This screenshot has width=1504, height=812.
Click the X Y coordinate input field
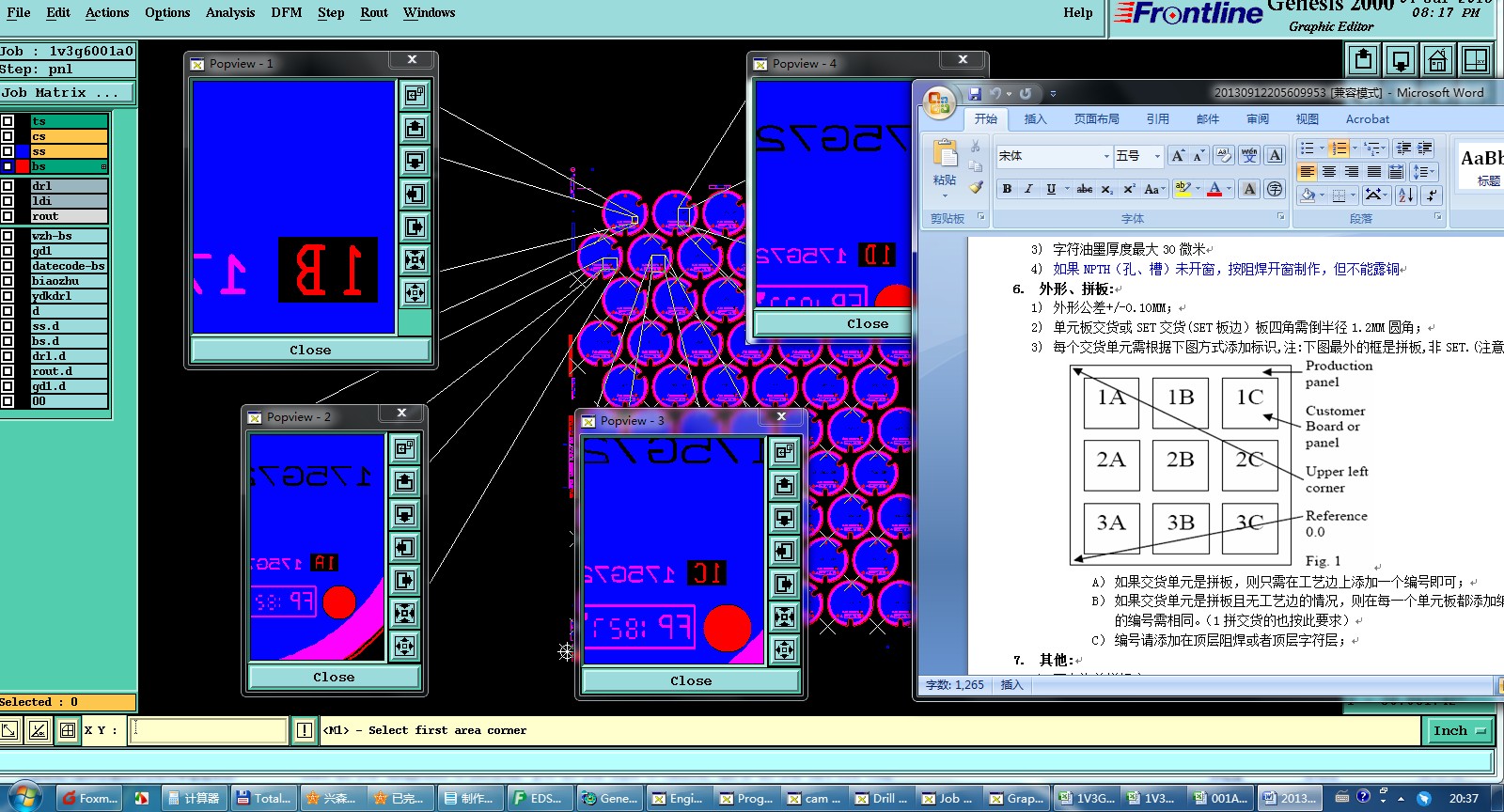point(208,729)
